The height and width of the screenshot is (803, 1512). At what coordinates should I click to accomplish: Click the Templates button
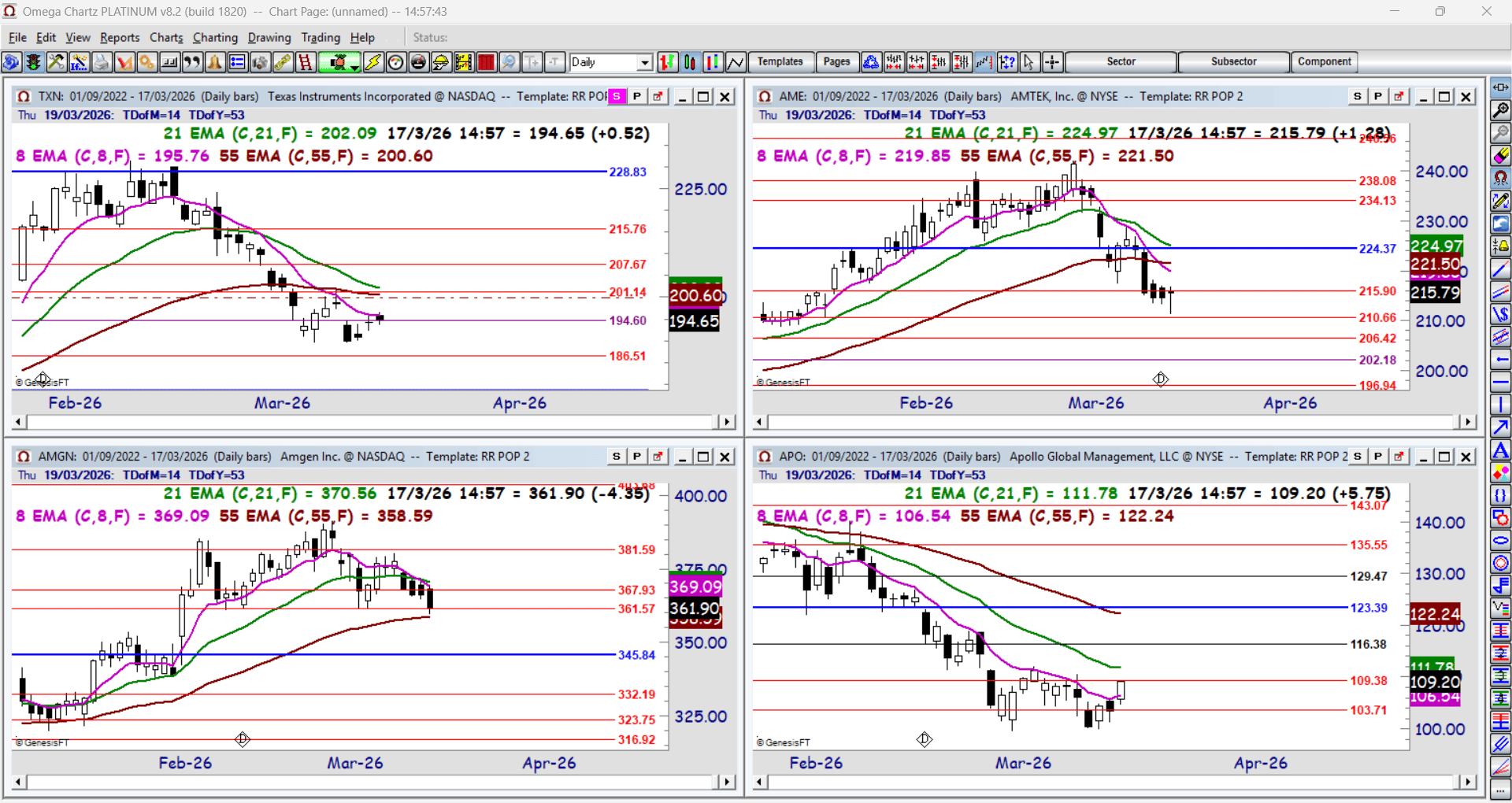[780, 62]
